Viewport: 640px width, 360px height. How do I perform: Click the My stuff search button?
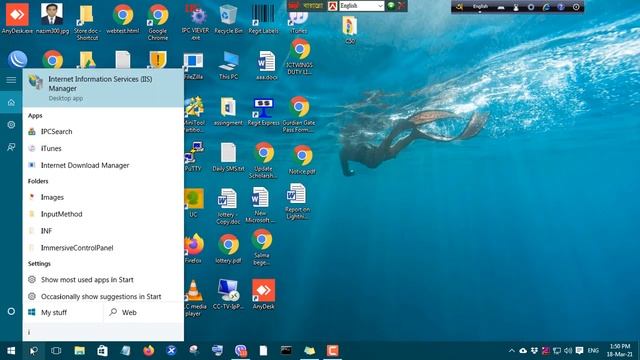click(x=63, y=312)
